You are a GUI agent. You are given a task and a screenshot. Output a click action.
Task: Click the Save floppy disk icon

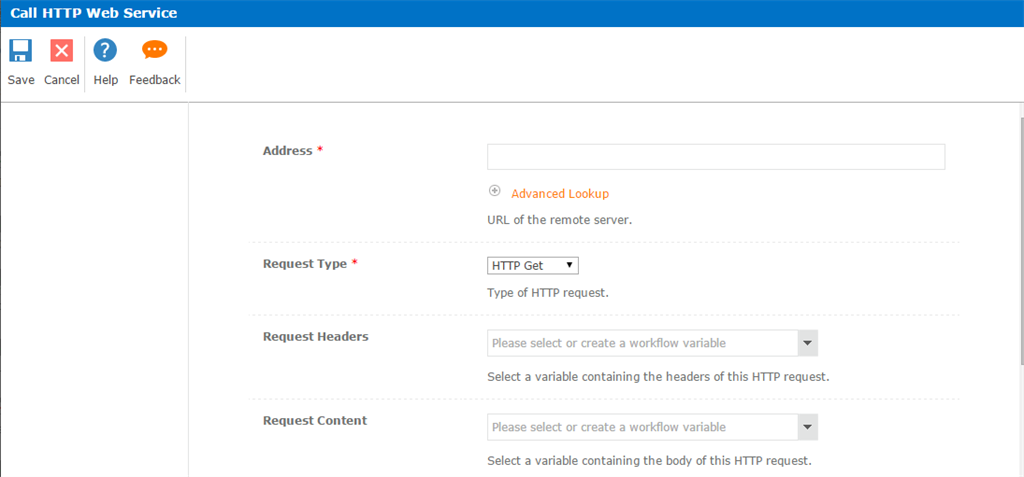(21, 50)
